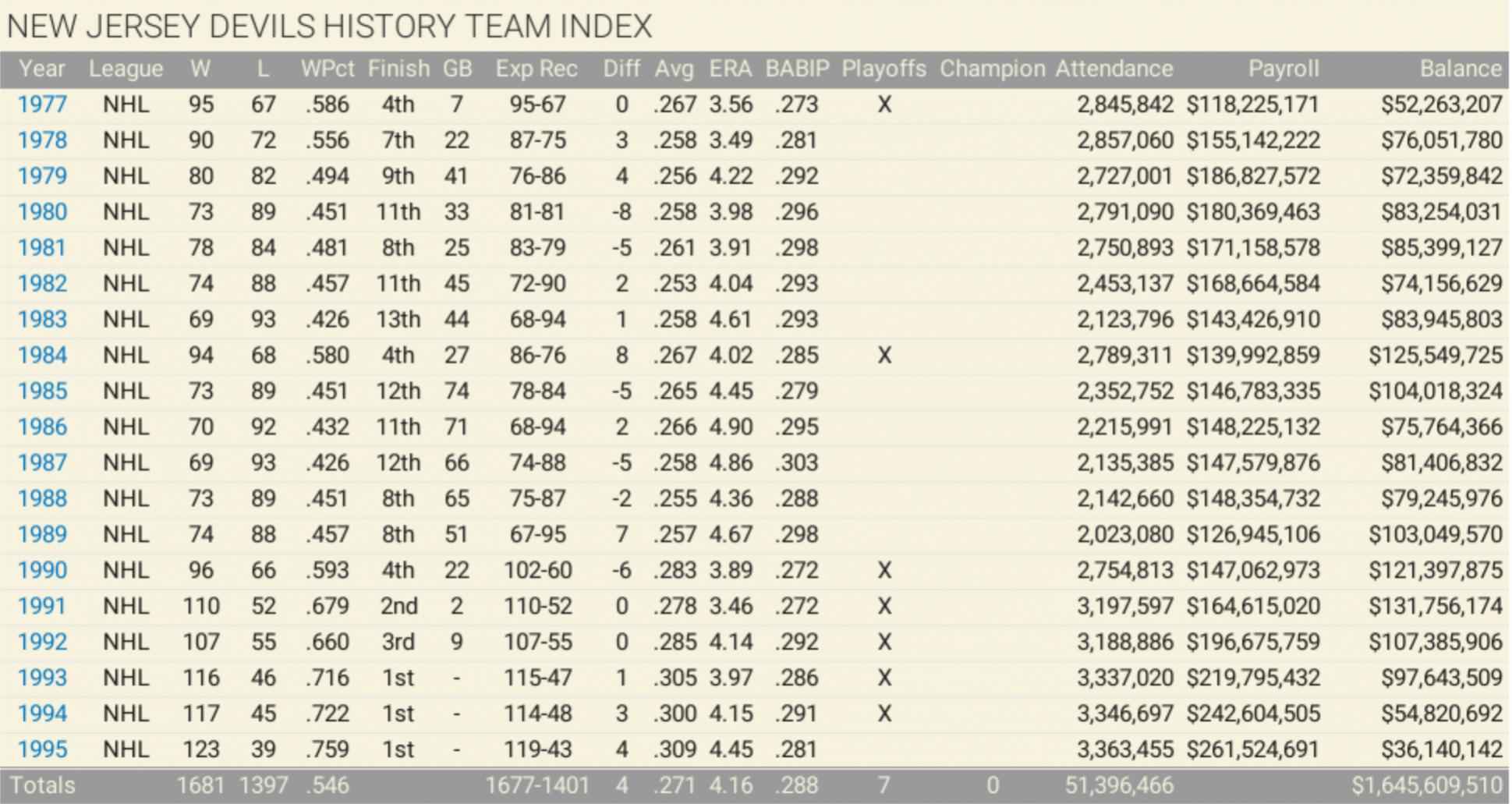Open the 1985 season link
Screen dimensions: 1512x804
42,391
